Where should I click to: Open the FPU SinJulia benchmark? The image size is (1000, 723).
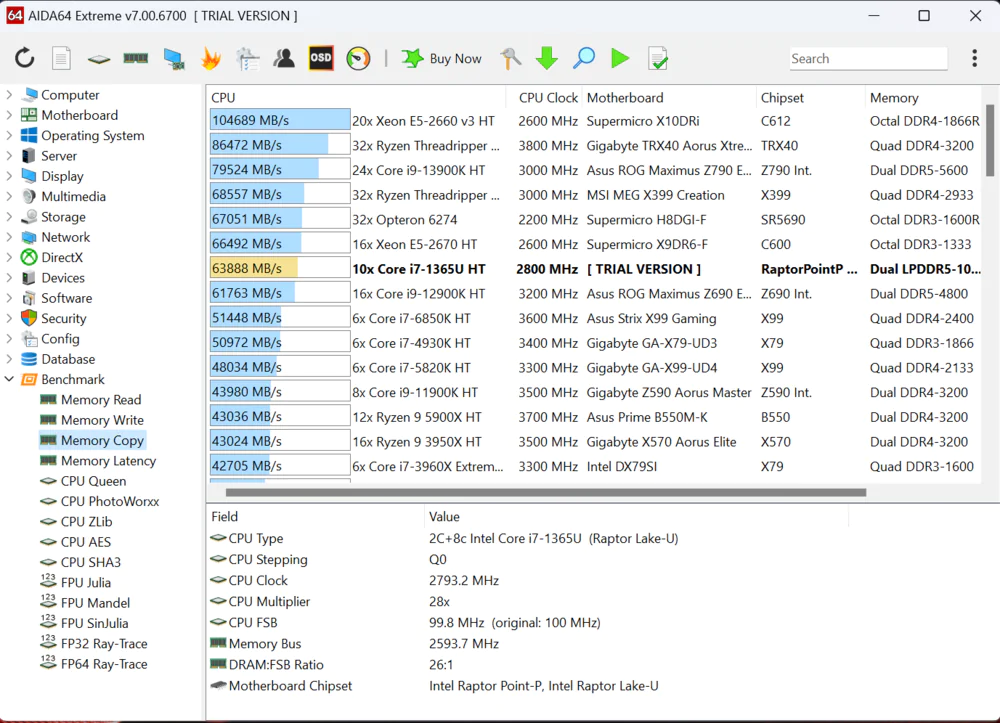[94, 624]
